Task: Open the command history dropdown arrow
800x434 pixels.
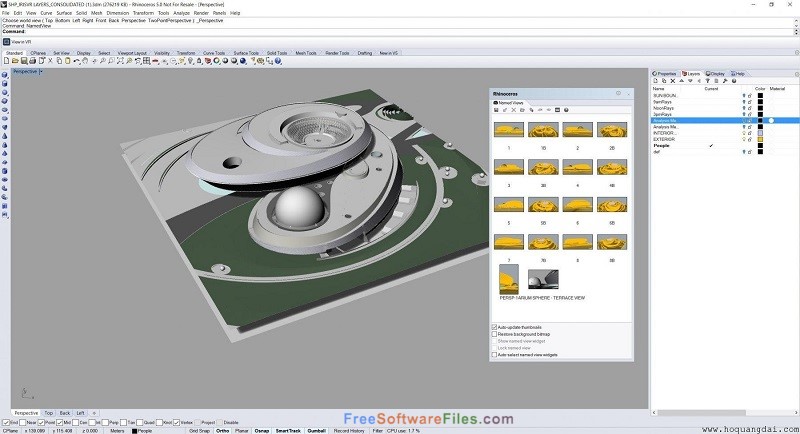Action: [796, 32]
